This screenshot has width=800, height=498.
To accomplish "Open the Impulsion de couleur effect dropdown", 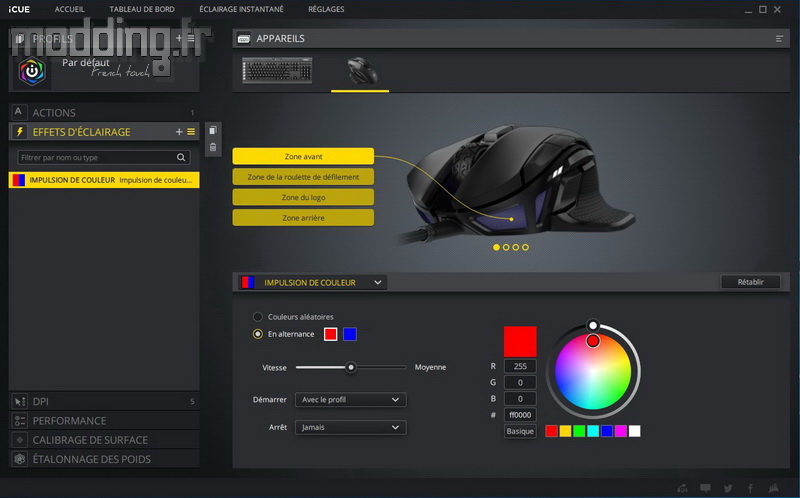I will tap(312, 282).
